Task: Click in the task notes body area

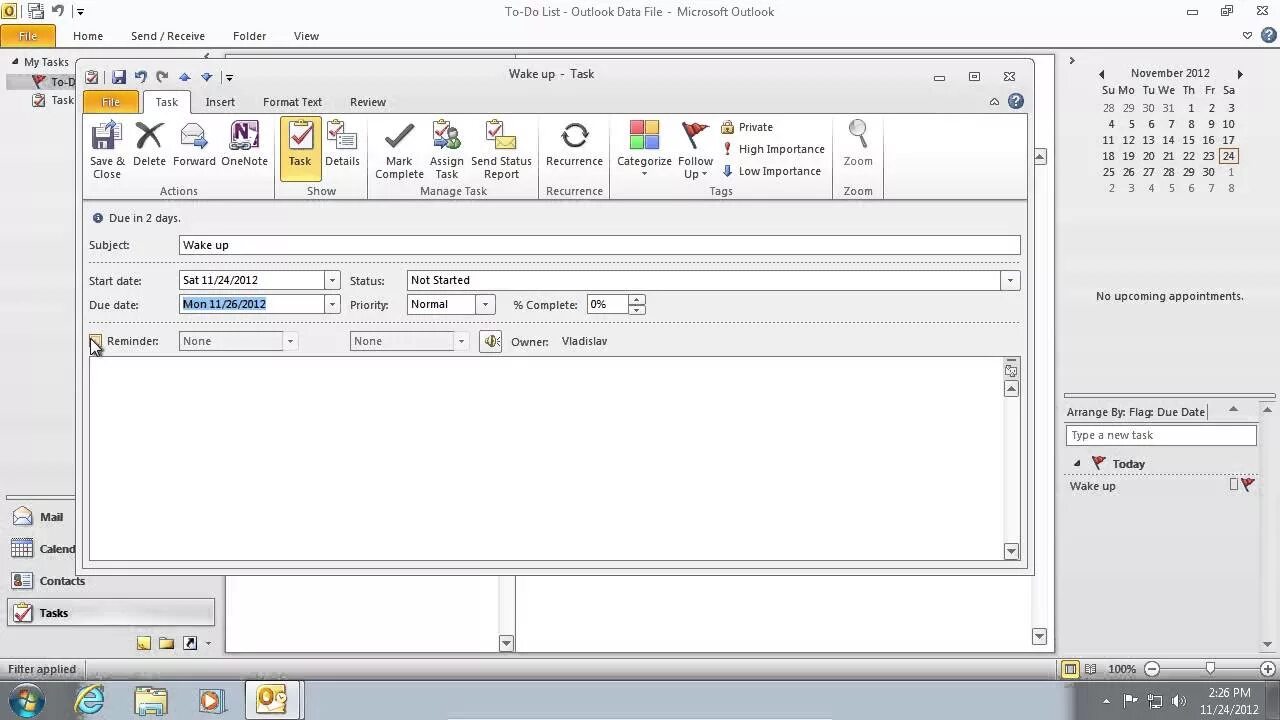Action: pyautogui.click(x=546, y=458)
